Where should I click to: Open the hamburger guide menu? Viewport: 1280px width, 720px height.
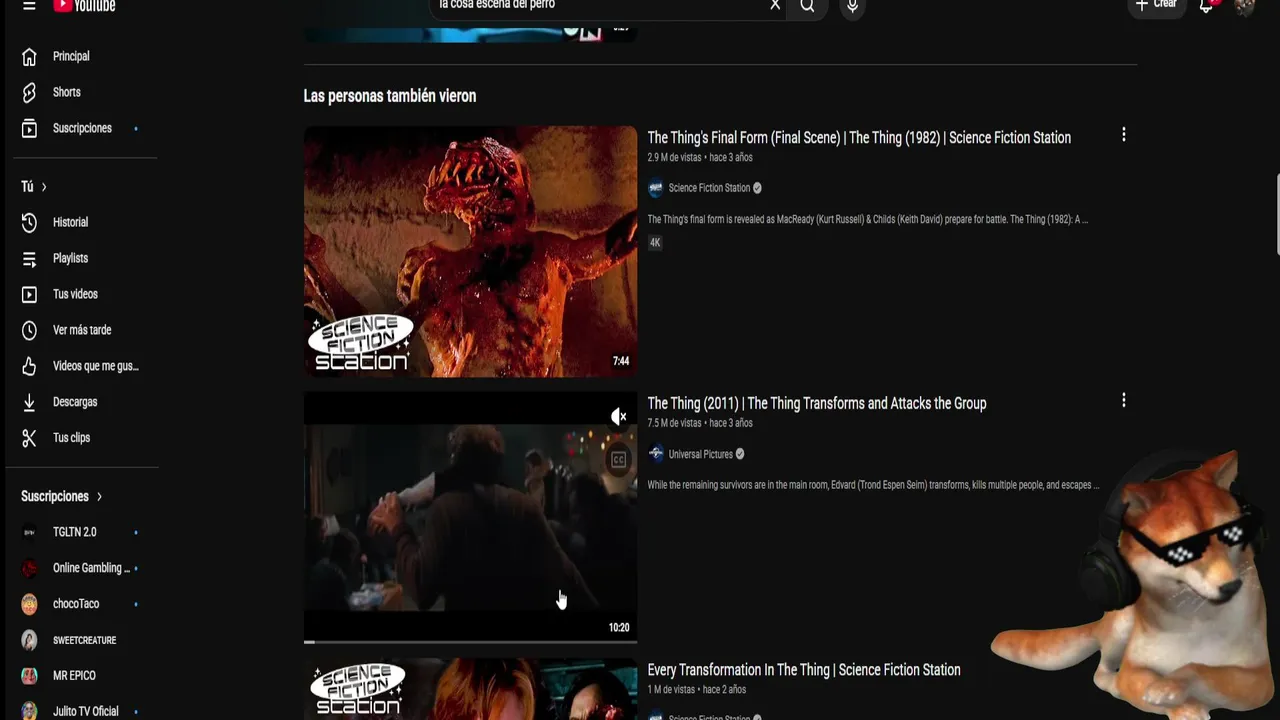point(29,5)
